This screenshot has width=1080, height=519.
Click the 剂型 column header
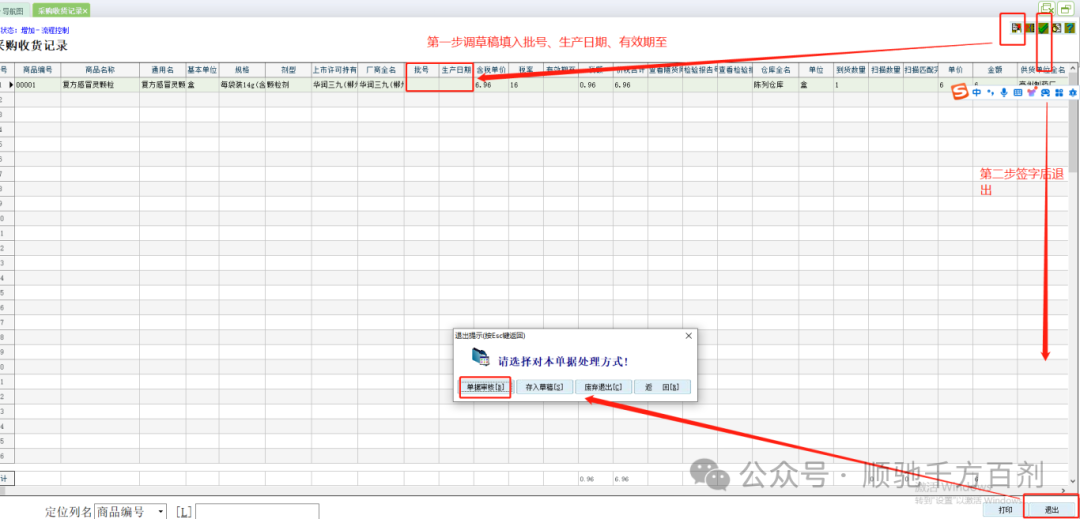[289, 70]
